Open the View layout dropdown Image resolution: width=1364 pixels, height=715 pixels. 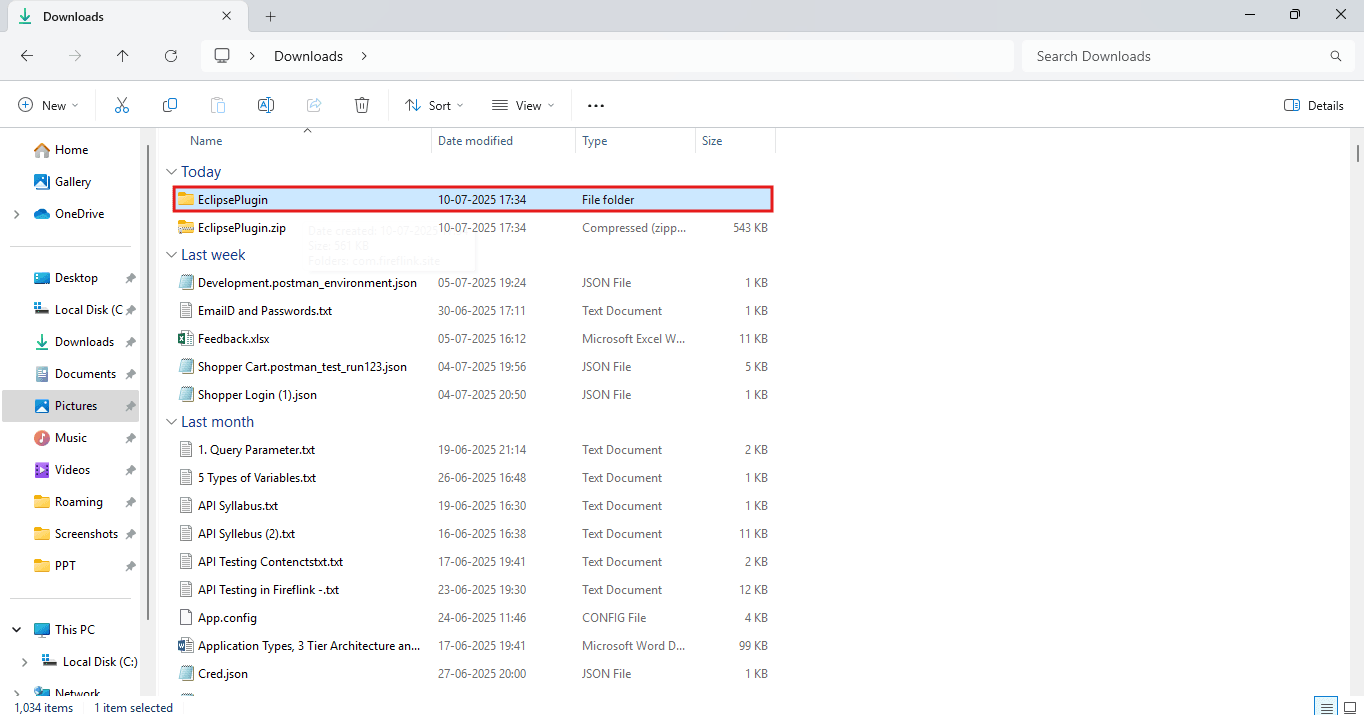click(x=523, y=105)
